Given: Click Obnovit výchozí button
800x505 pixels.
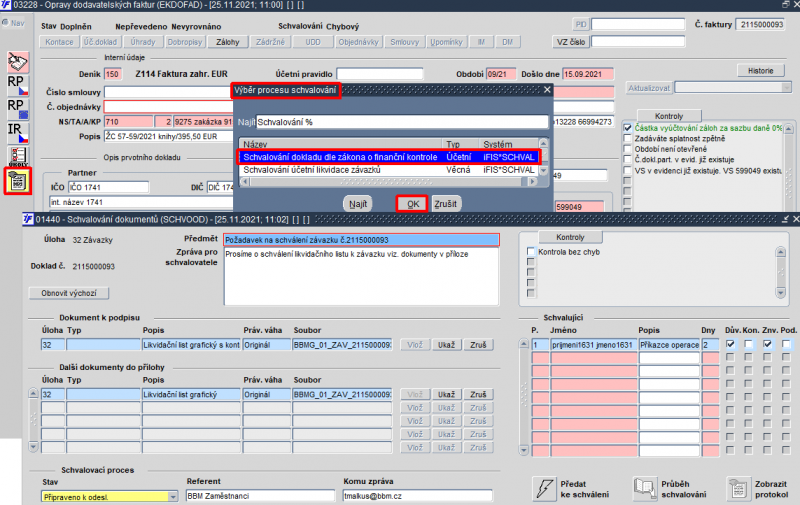Looking at the screenshot, I should click(x=69, y=293).
